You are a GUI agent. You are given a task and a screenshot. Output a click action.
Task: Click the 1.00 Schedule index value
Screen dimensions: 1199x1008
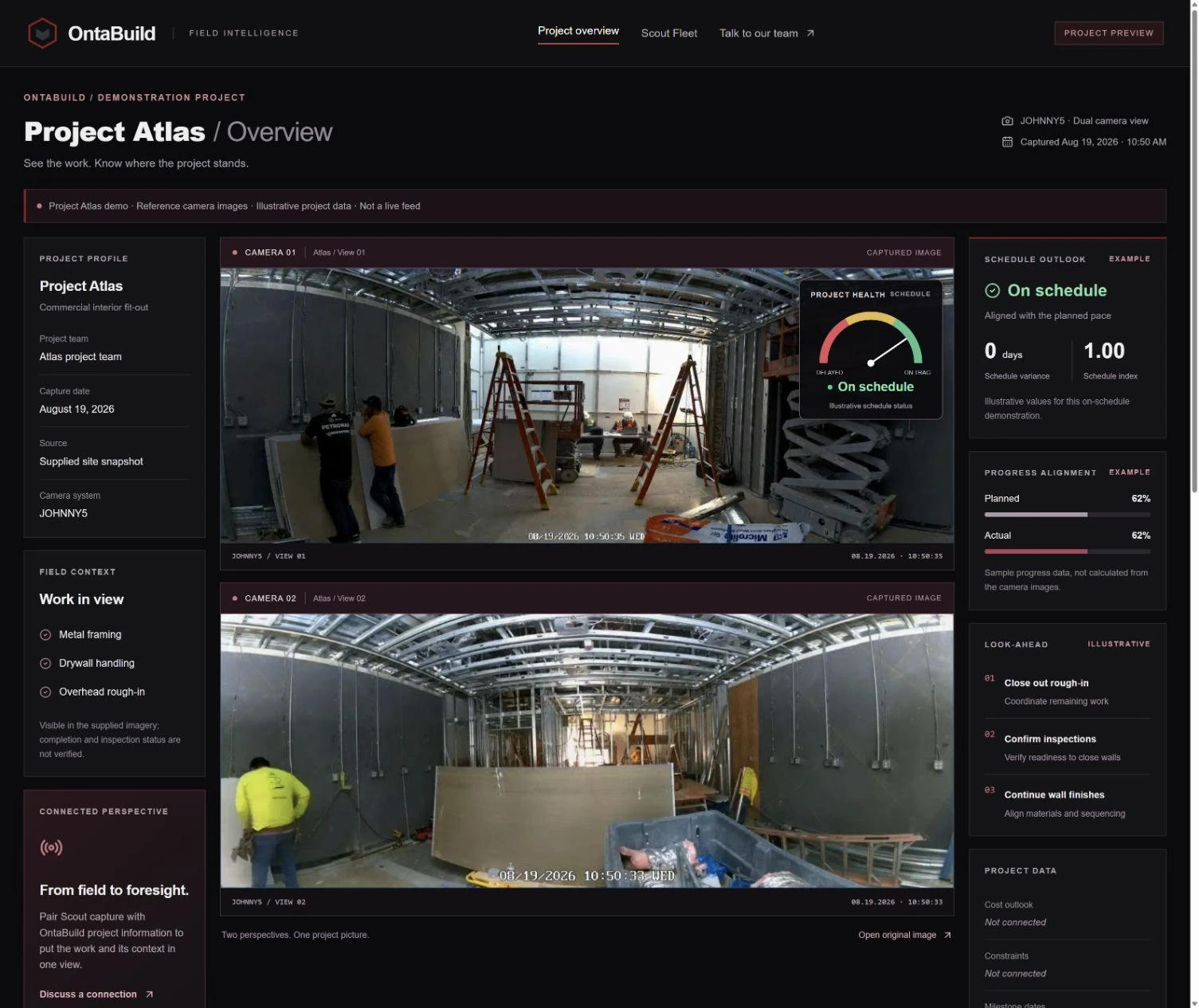coord(1104,351)
